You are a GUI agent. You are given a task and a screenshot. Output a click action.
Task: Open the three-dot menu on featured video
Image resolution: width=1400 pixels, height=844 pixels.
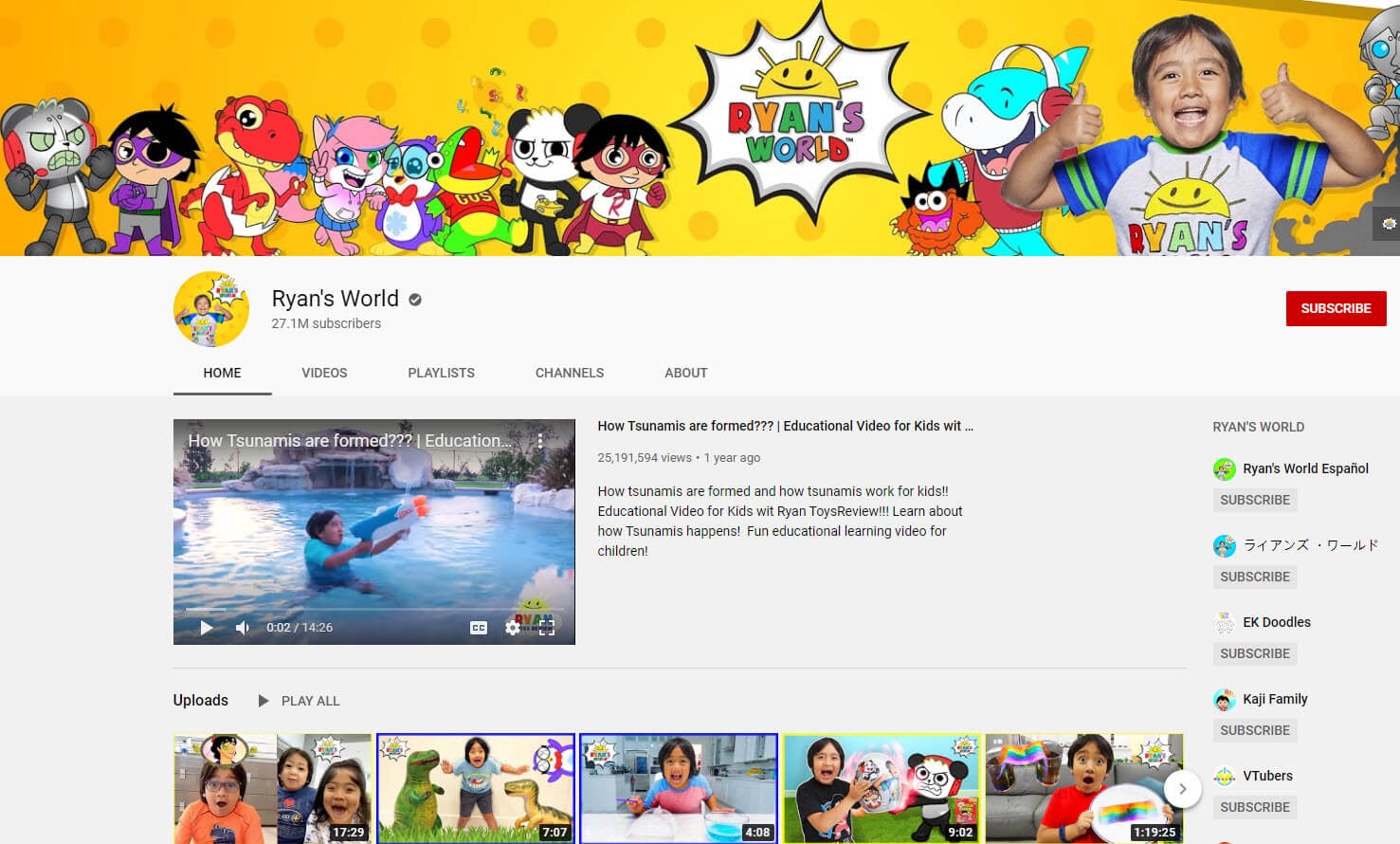click(540, 441)
